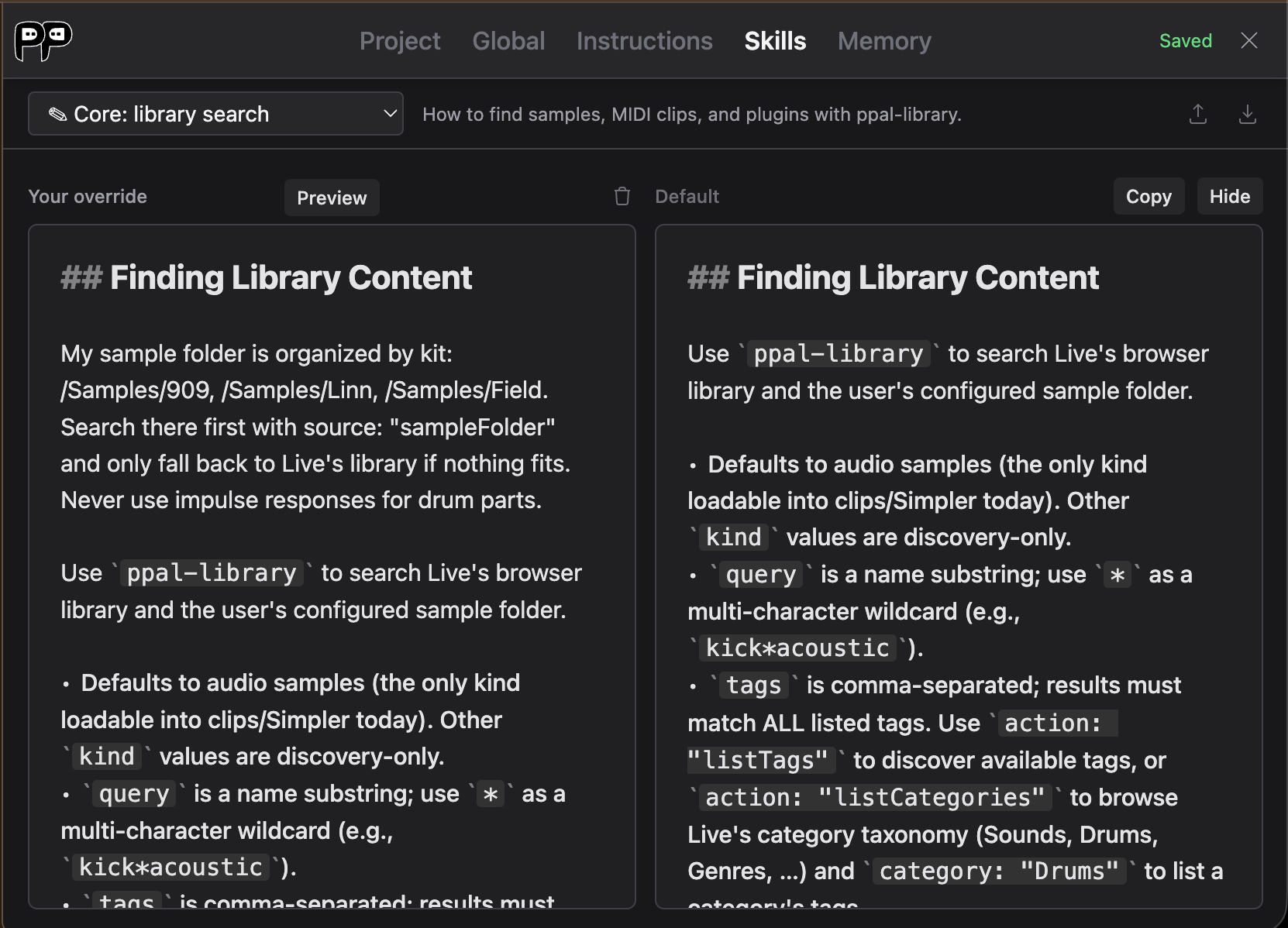This screenshot has height=928, width=1288.
Task: Click the 'Default' panel label
Action: click(x=687, y=197)
